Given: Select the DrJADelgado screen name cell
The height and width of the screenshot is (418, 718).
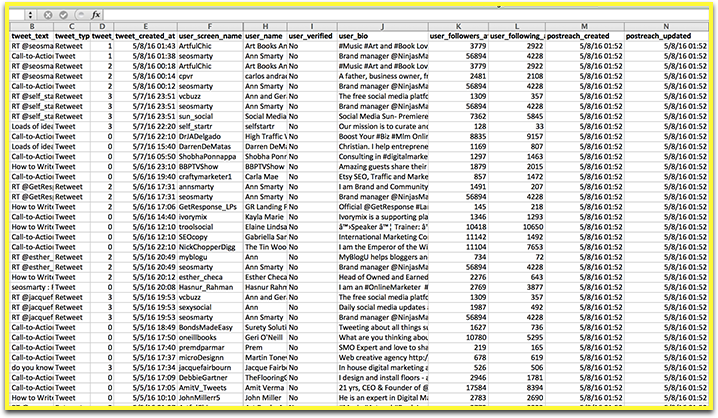Looking at the screenshot, I should pyautogui.click(x=210, y=136).
